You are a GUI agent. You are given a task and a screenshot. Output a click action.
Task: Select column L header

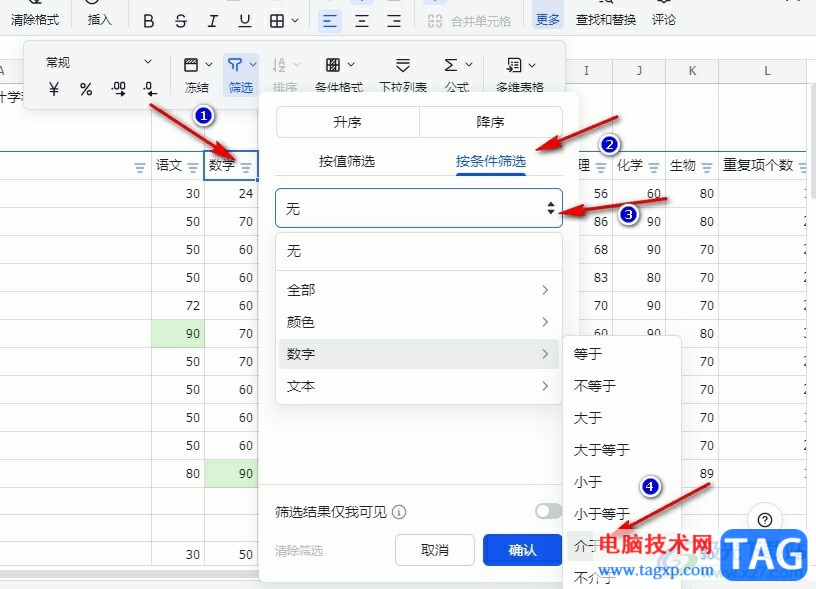pyautogui.click(x=767, y=71)
